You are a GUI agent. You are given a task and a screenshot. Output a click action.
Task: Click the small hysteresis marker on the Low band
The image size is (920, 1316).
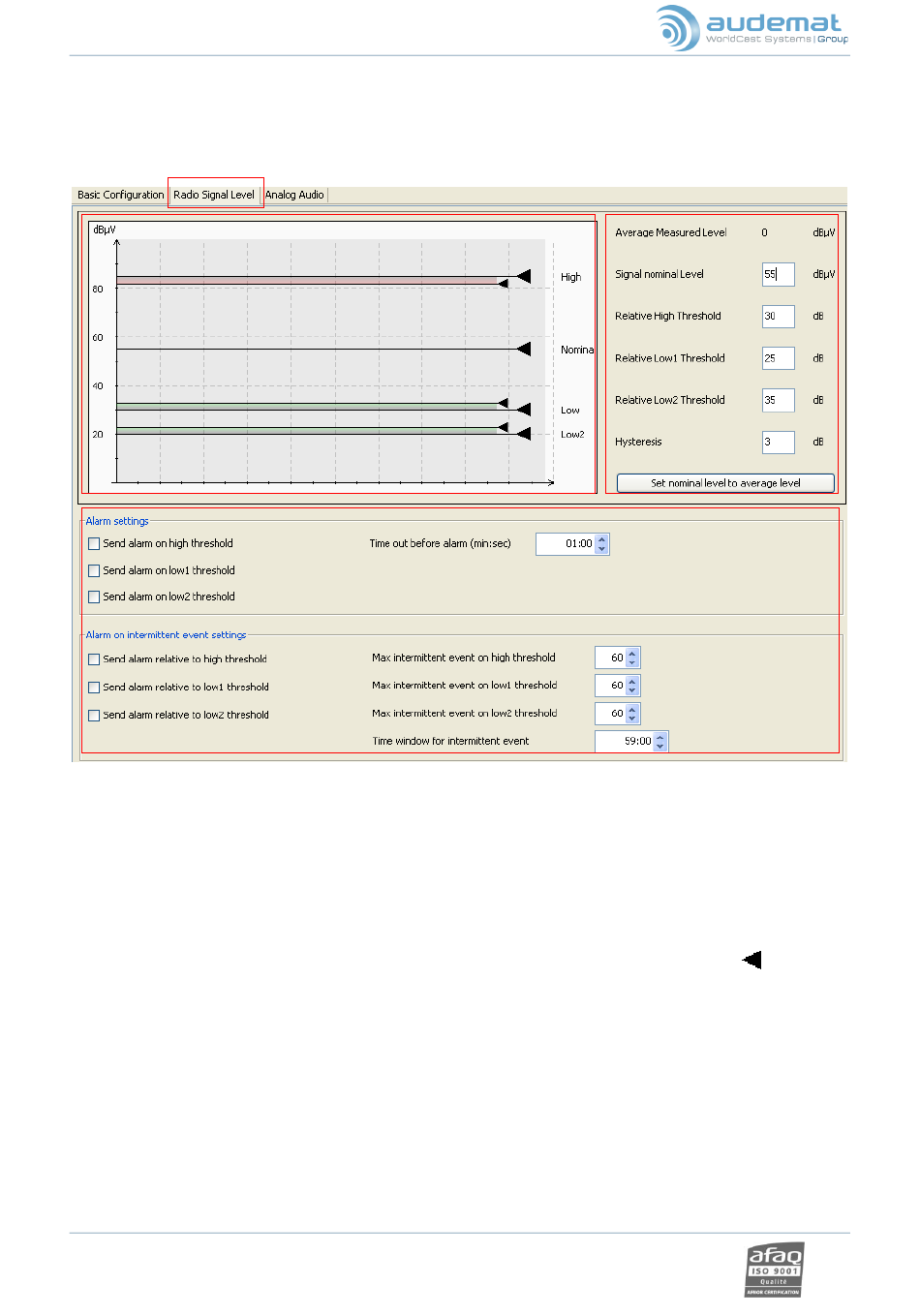(503, 402)
